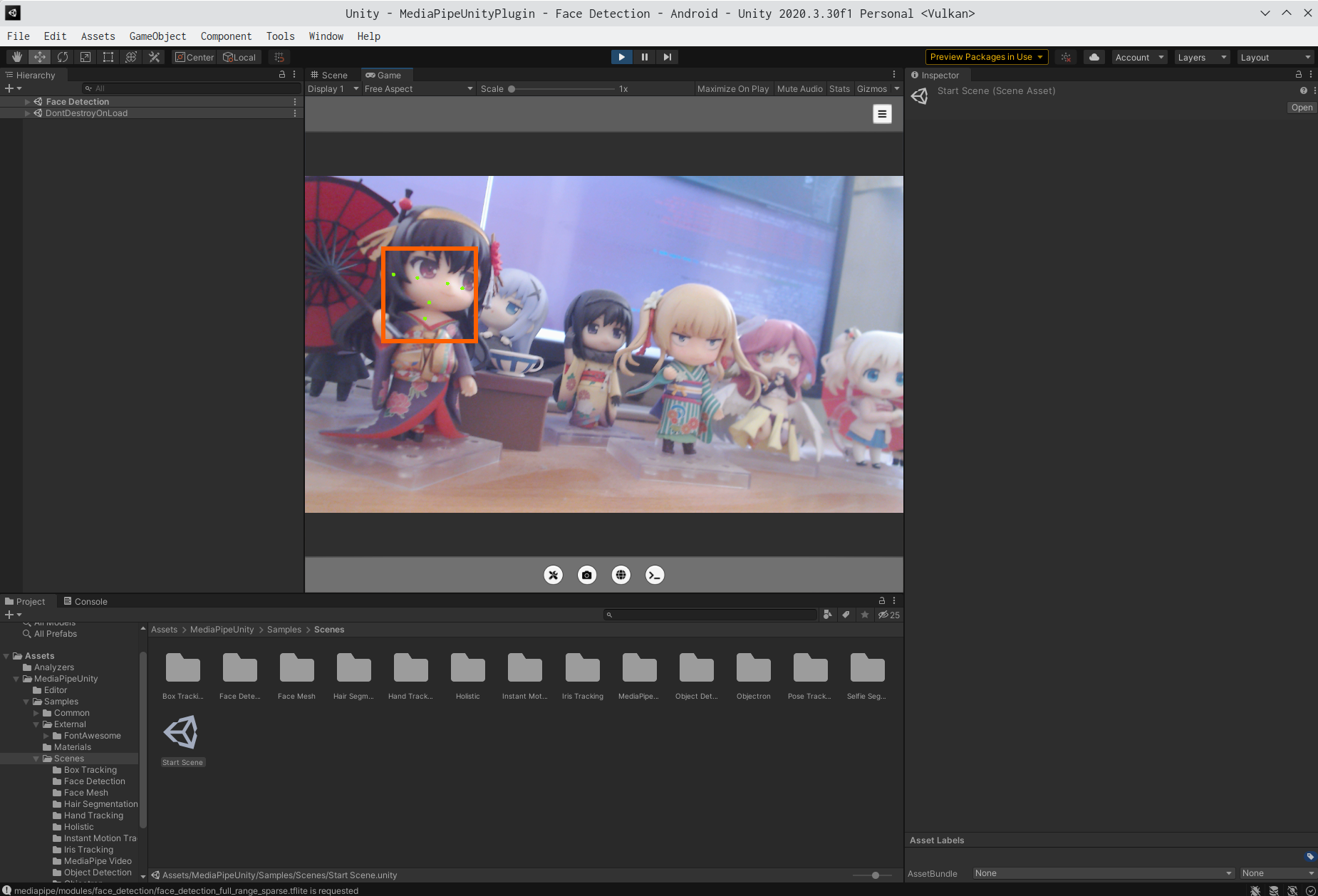1318x896 pixels.
Task: Open Layers dropdown
Action: (x=1202, y=57)
